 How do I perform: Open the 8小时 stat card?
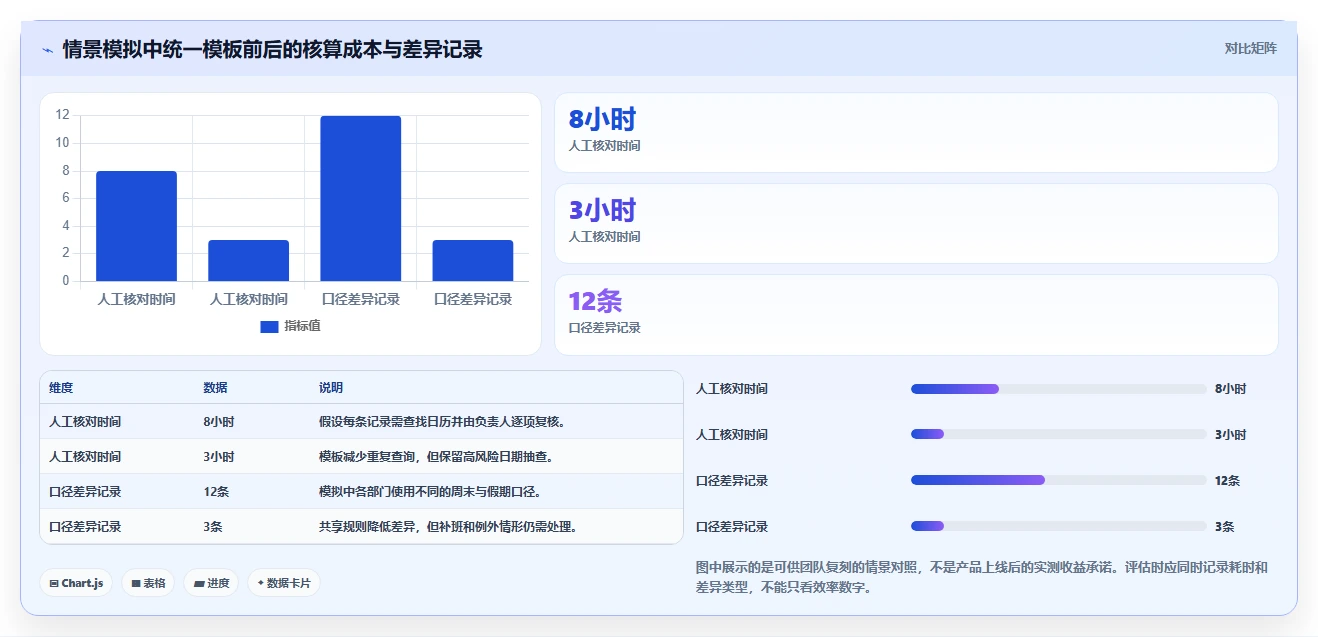tap(916, 132)
